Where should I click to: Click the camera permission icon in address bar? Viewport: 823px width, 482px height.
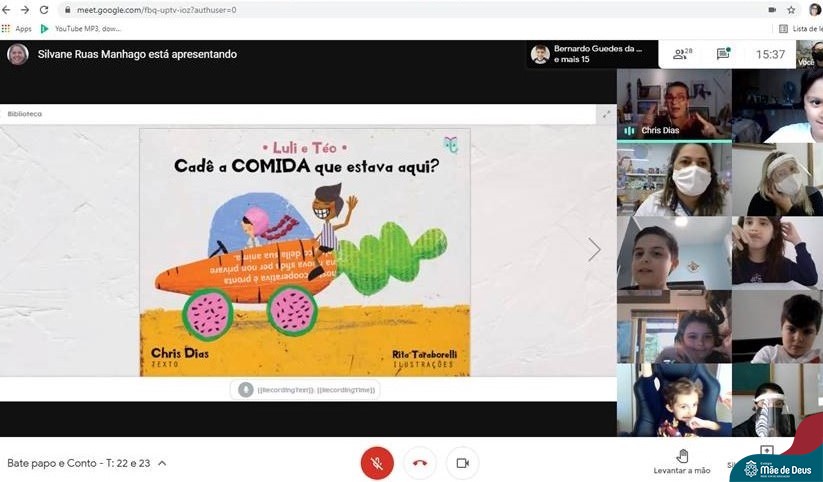coord(772,9)
